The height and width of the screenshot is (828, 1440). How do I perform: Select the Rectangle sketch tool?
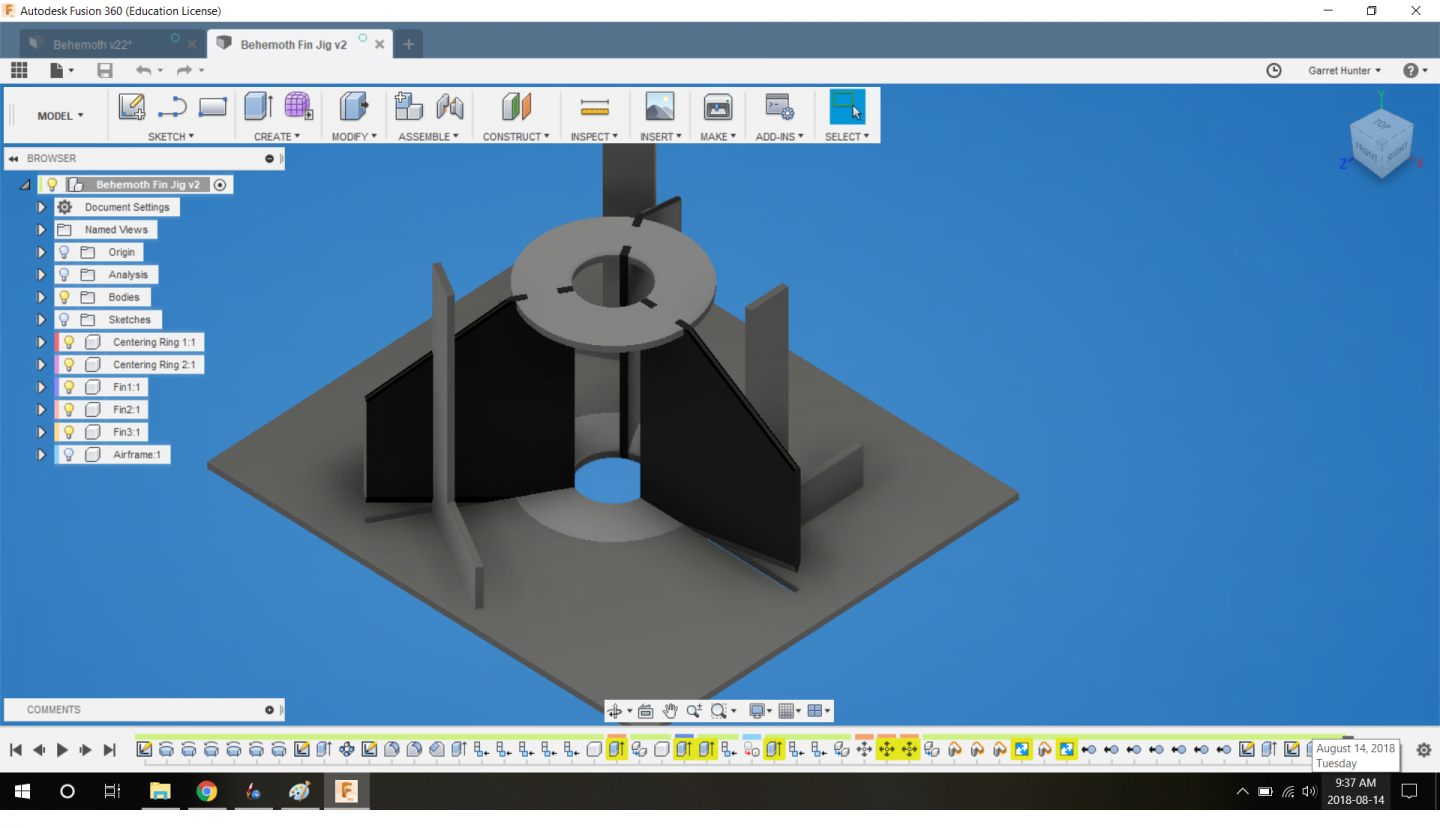point(213,107)
